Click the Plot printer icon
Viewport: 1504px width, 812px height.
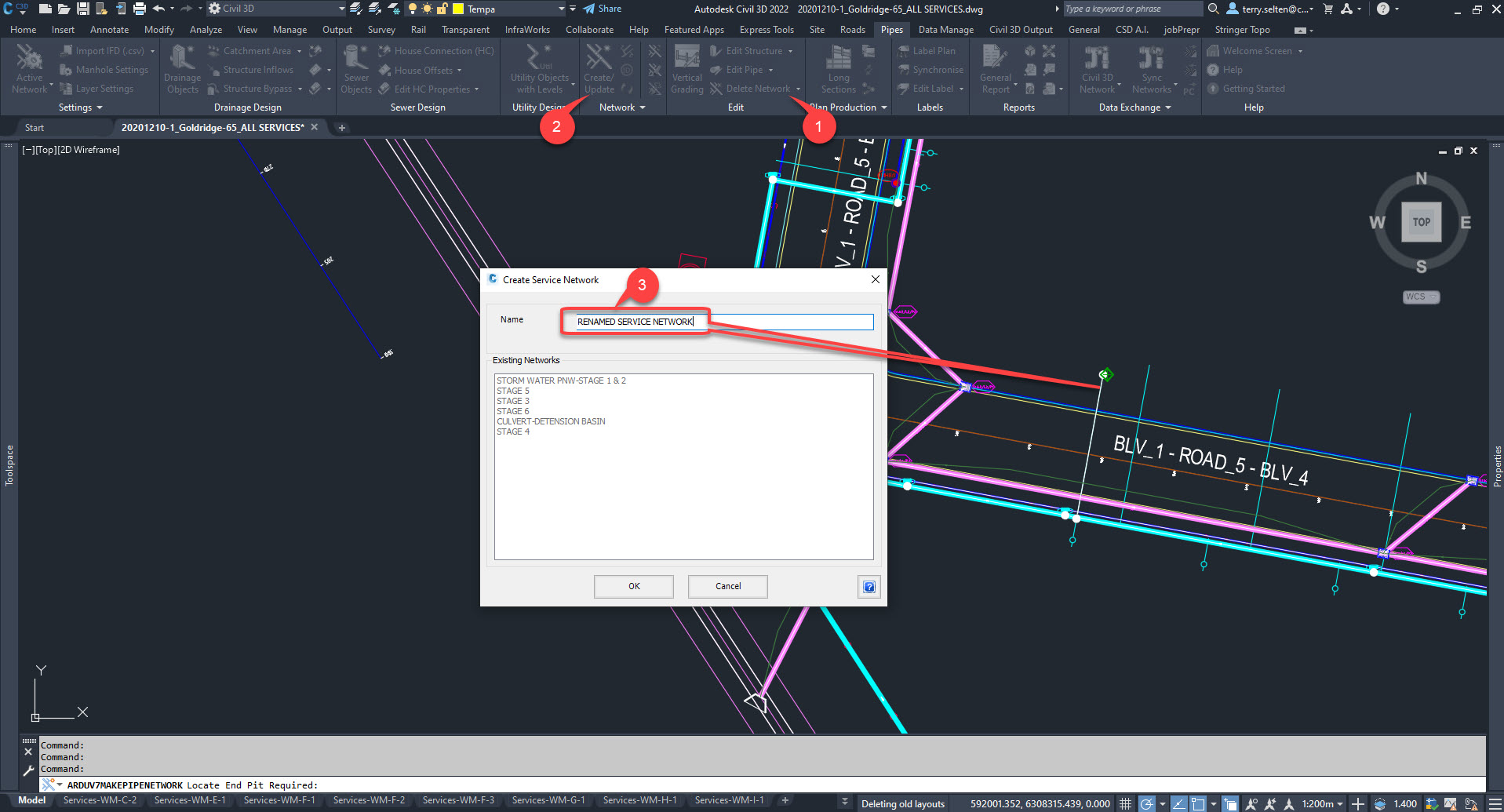coord(140,9)
